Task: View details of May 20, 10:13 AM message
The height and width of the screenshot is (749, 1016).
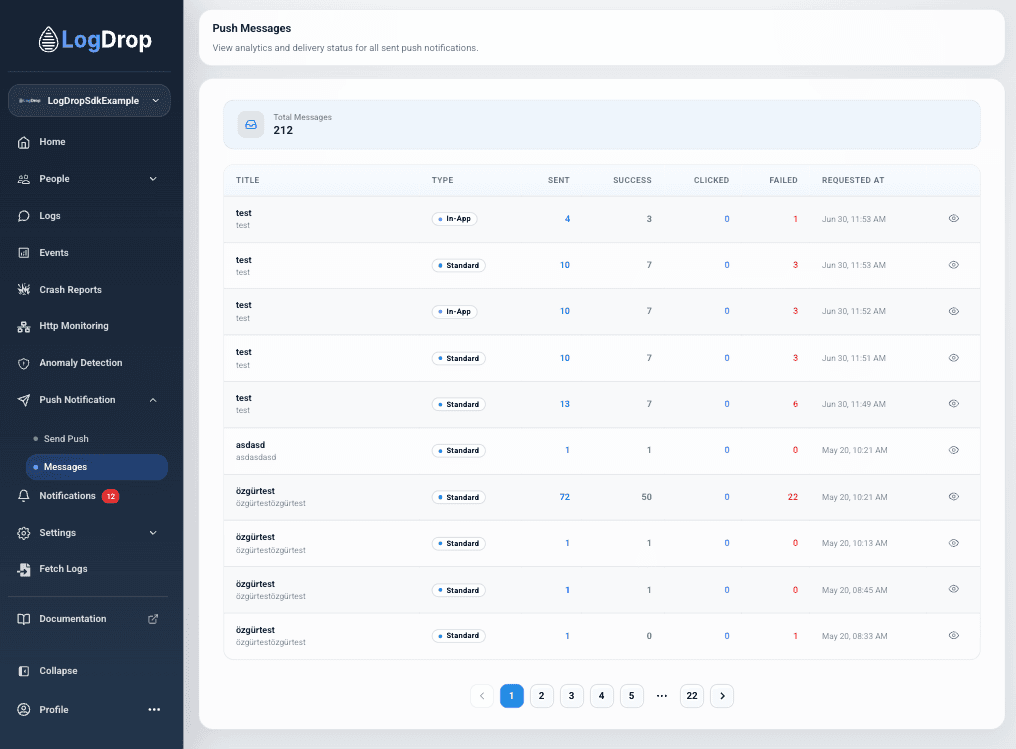Action: [954, 543]
